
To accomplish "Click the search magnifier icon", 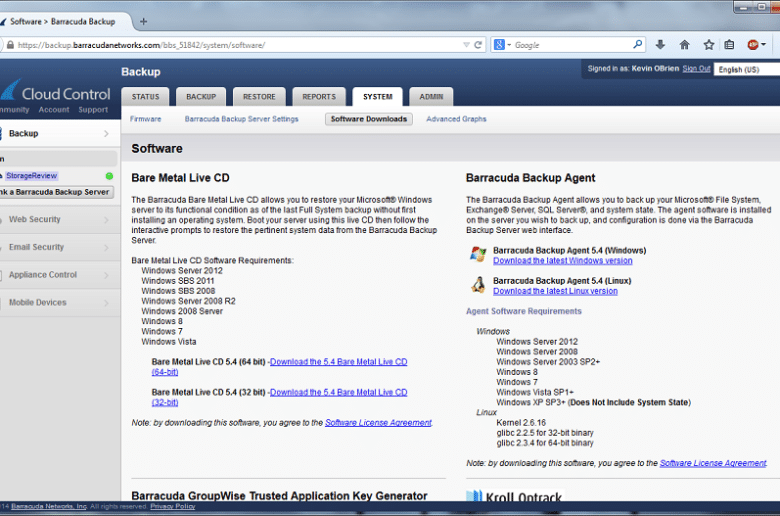I will (637, 44).
